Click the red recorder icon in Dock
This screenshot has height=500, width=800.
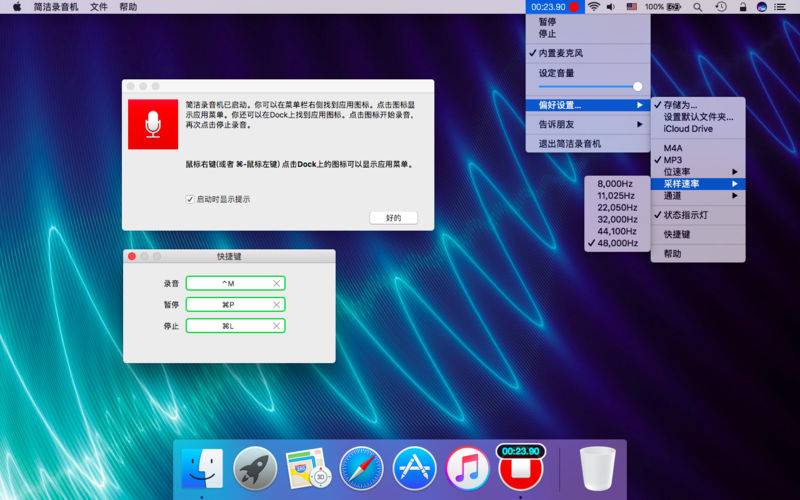point(520,467)
